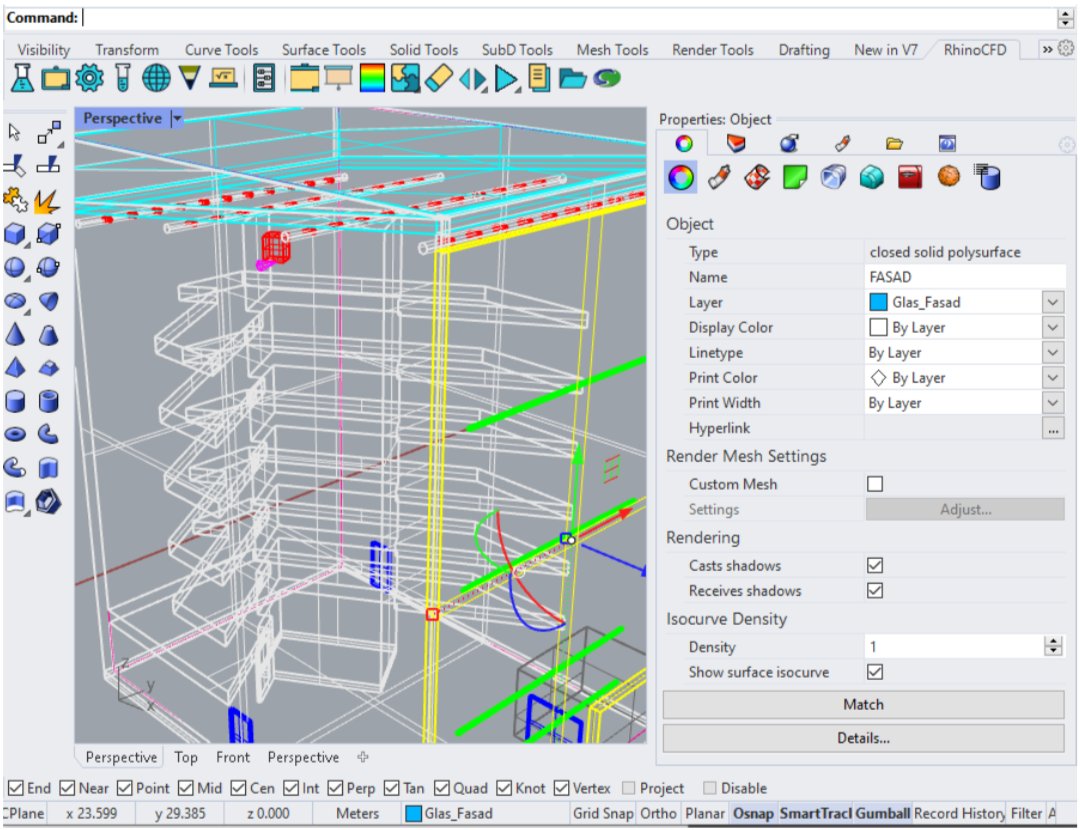Click the blue play arrow icon

coord(506,79)
